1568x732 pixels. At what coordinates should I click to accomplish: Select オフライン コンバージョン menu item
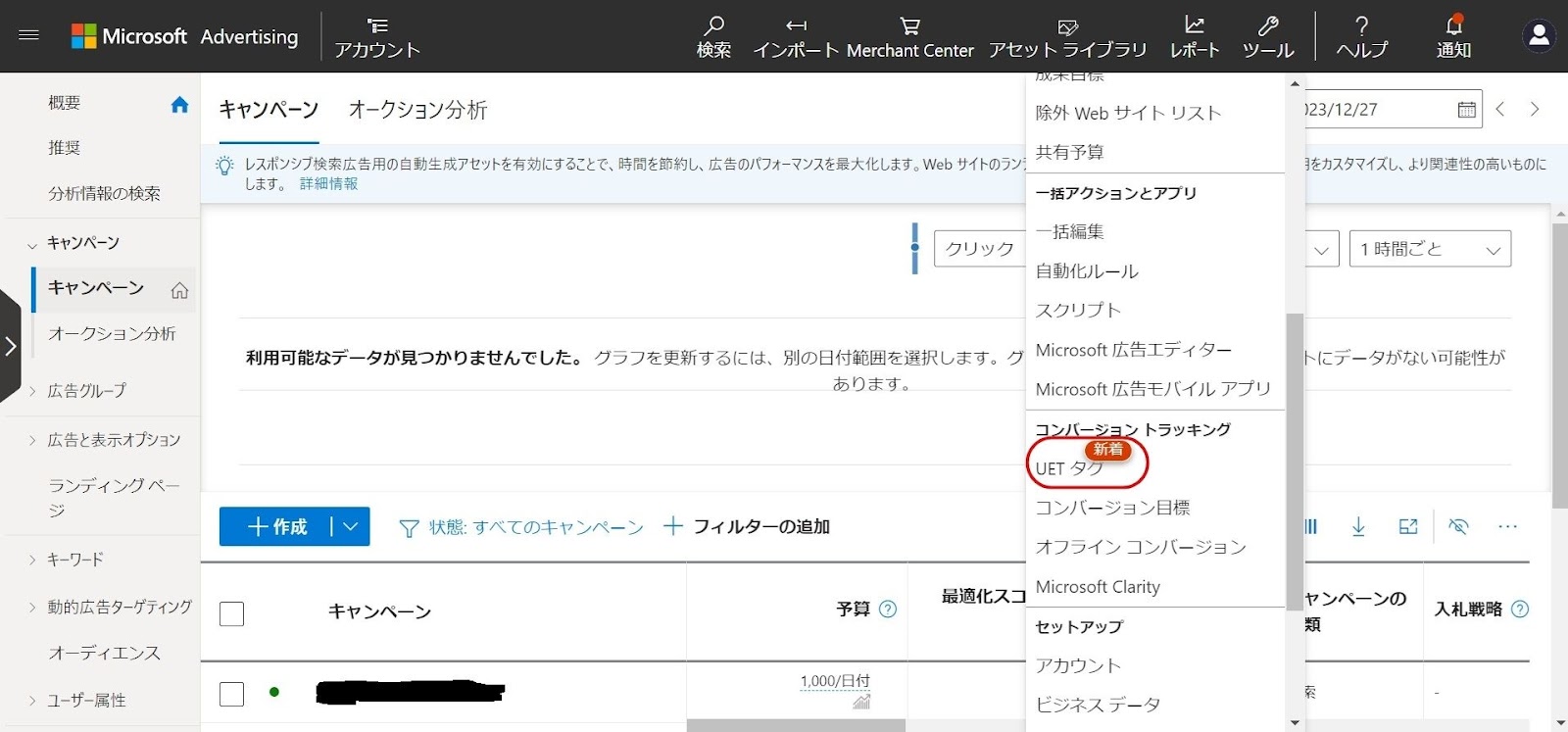[1141, 547]
